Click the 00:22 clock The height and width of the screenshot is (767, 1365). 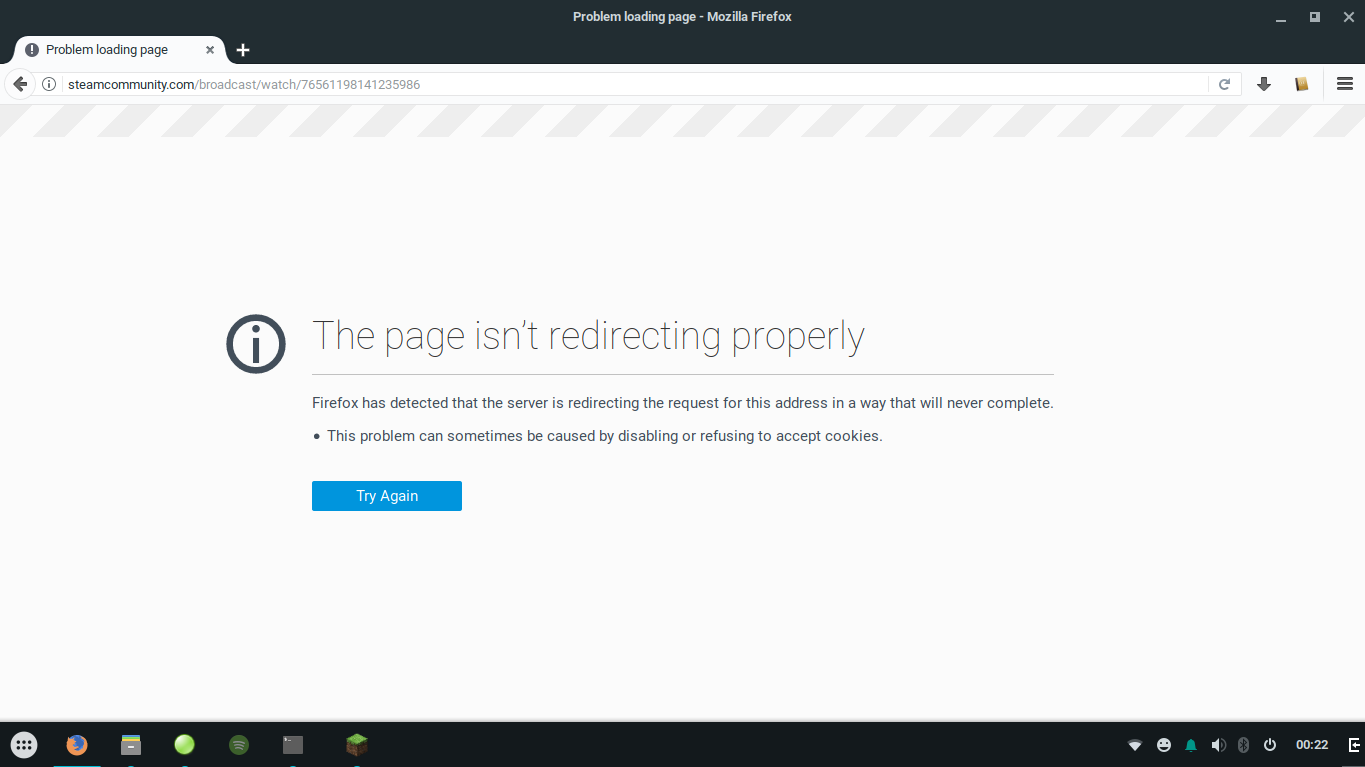pos(1312,745)
